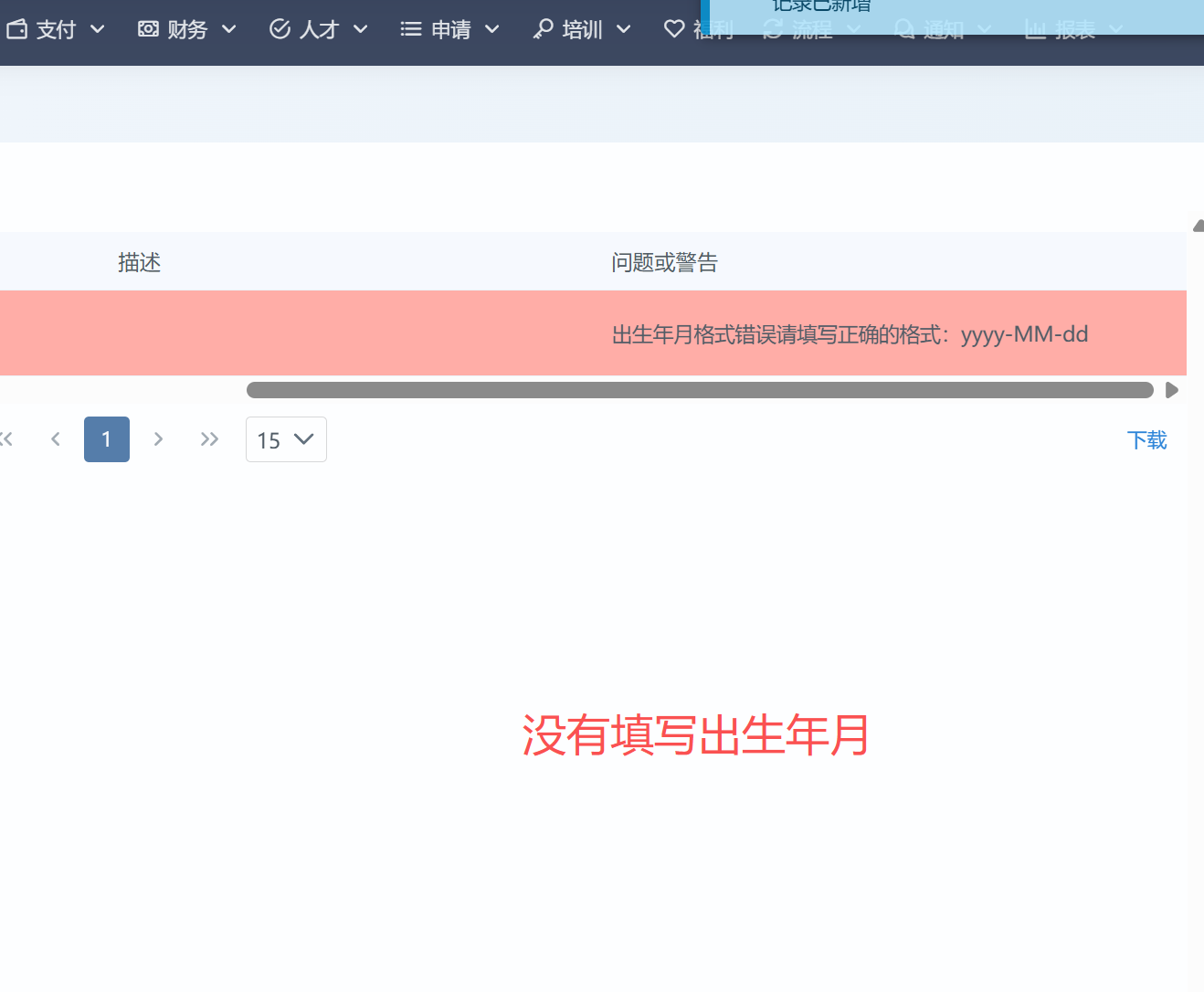The width and height of the screenshot is (1204, 992).
Task: Click the scroll right arrow of the table
Action: [x=1172, y=390]
